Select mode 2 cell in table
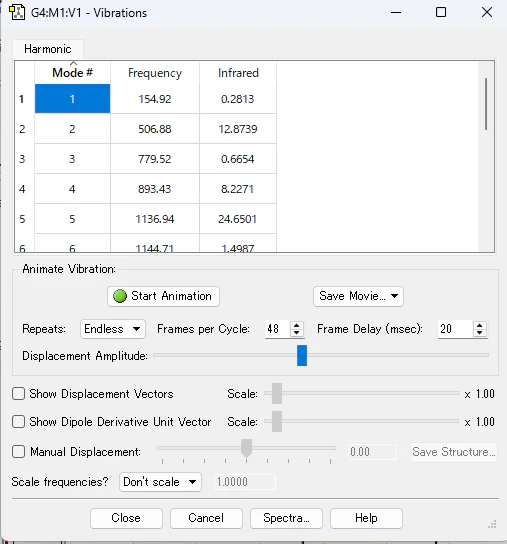Image resolution: width=507 pixels, height=544 pixels. tap(73, 129)
